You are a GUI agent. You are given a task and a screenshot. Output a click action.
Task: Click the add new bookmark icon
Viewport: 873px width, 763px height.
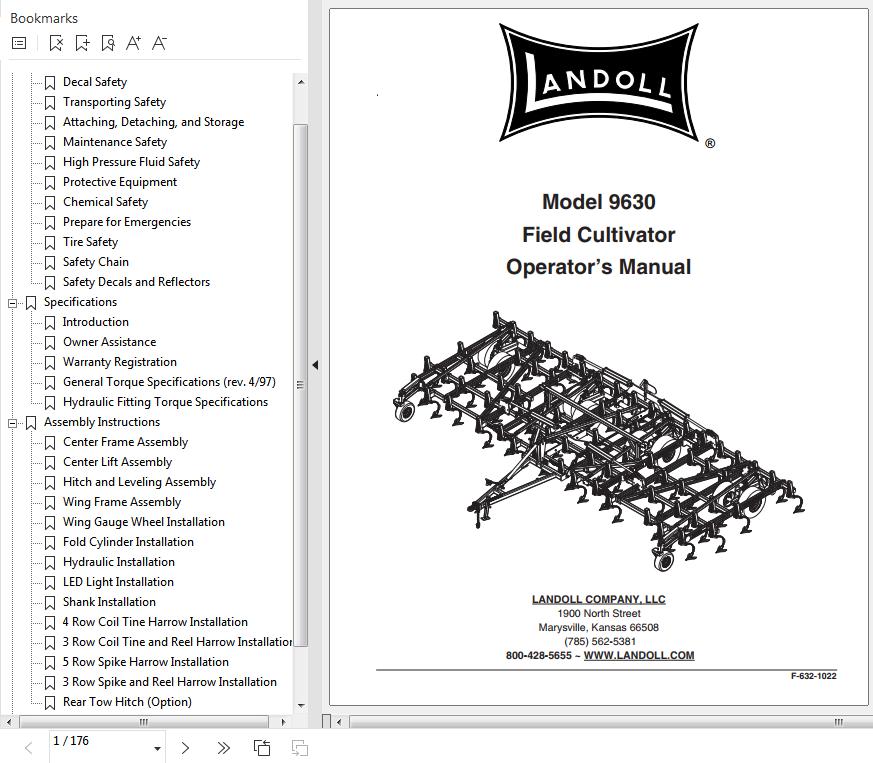[82, 43]
